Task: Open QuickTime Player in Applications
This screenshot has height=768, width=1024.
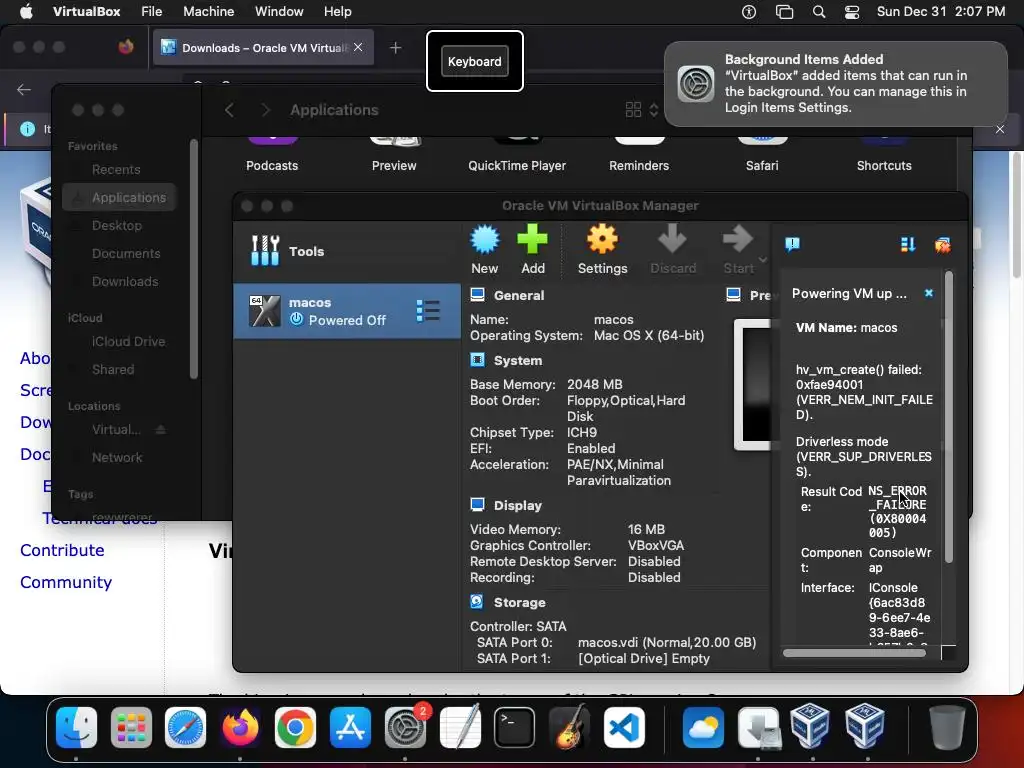Action: tap(517, 154)
